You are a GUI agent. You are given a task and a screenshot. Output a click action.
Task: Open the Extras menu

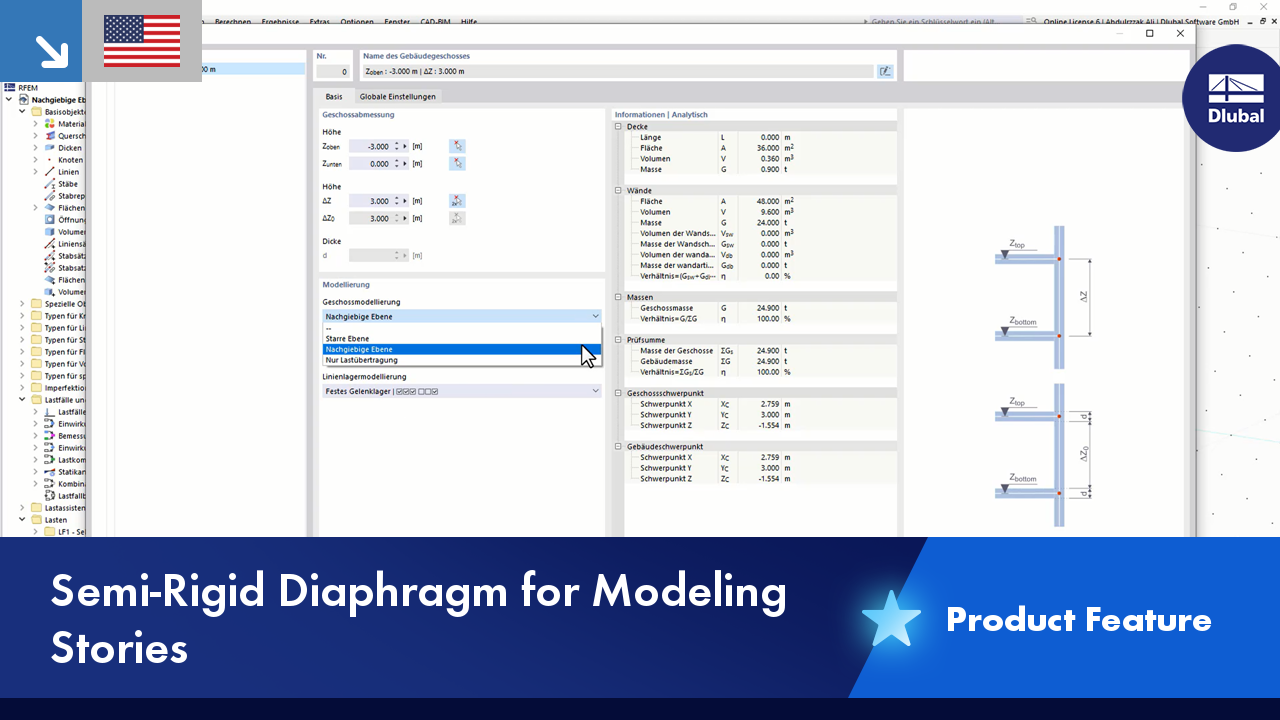coord(318,22)
